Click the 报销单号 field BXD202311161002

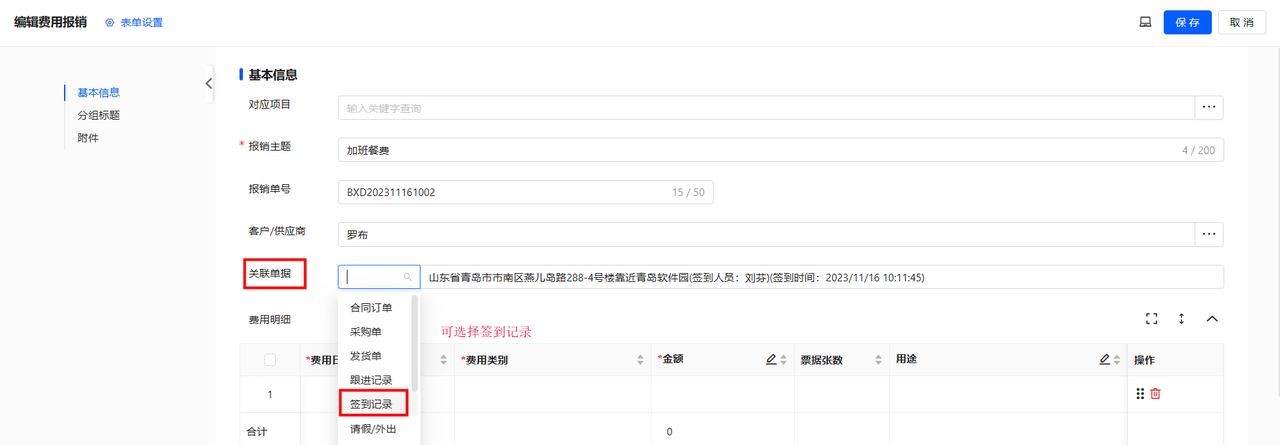coord(525,192)
